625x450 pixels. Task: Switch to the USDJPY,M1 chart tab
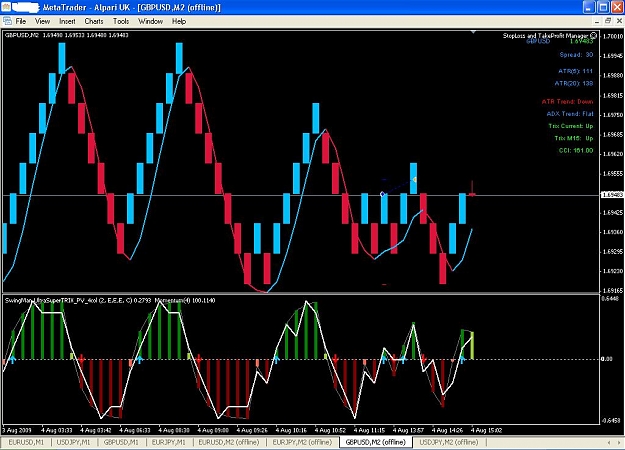(x=73, y=442)
